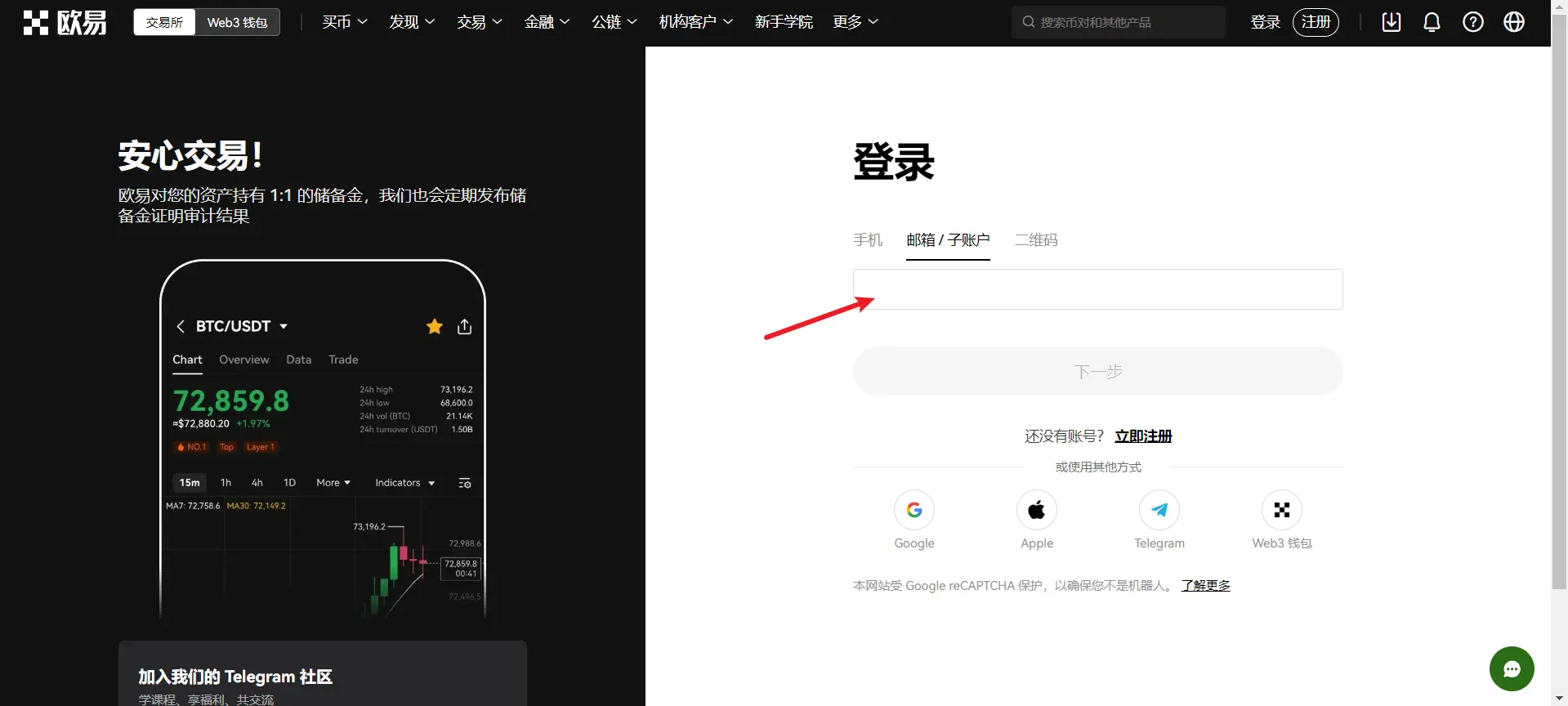The height and width of the screenshot is (706, 1568).
Task: Select the Data tab in mockup
Action: click(x=298, y=360)
